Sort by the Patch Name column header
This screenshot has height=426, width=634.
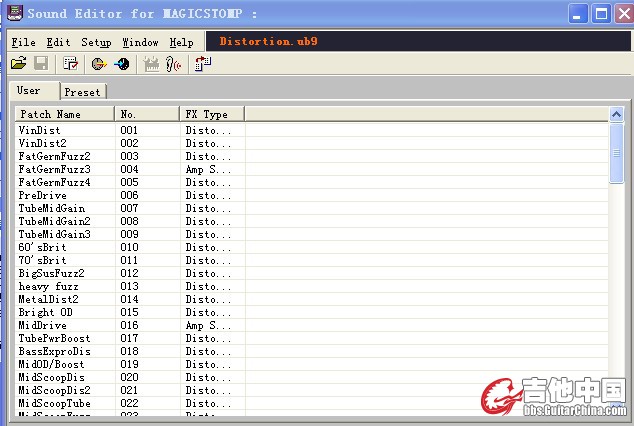tap(65, 114)
